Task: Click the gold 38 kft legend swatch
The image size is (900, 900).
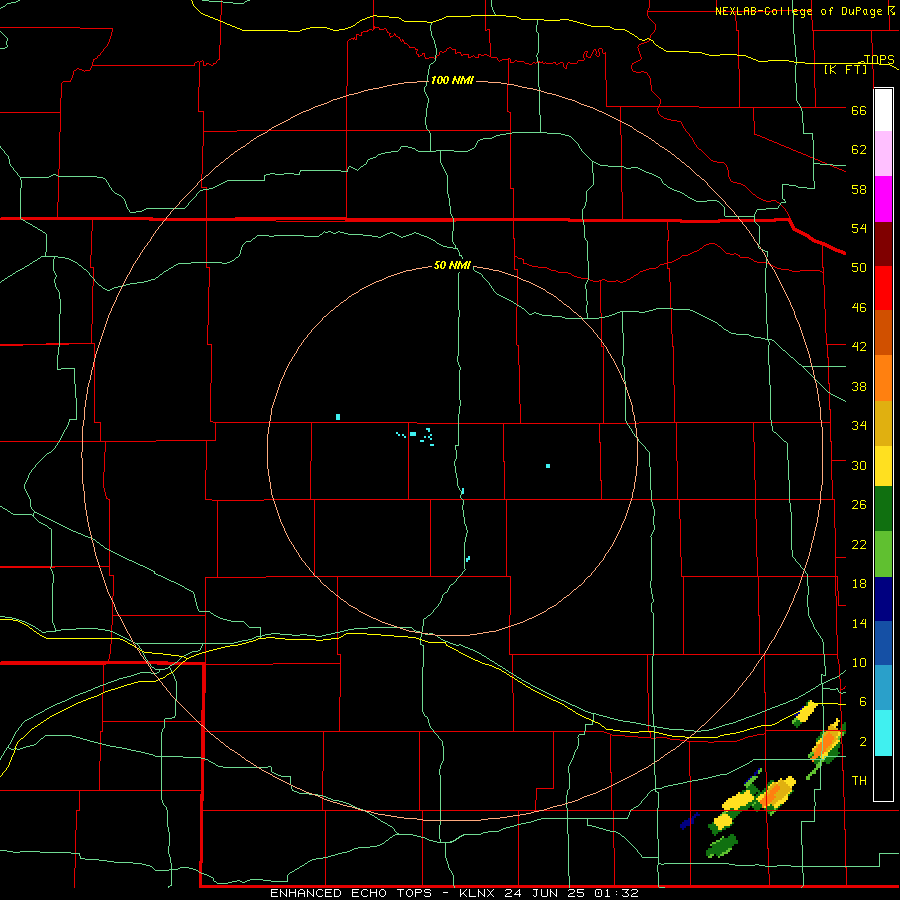Action: coord(883,423)
